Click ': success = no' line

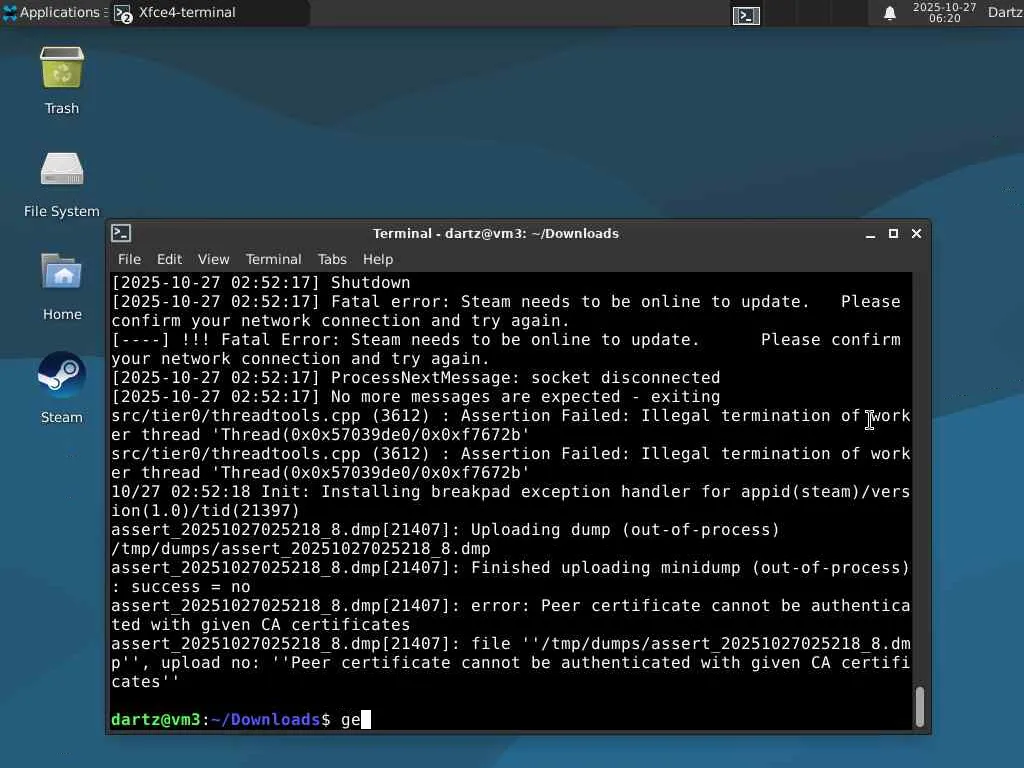point(180,586)
